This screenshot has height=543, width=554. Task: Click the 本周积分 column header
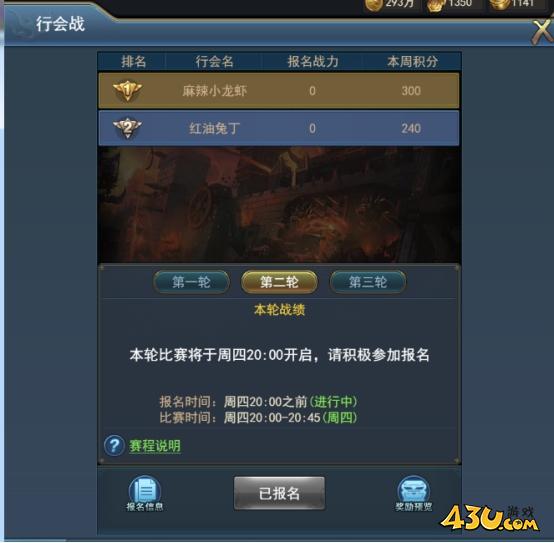412,62
